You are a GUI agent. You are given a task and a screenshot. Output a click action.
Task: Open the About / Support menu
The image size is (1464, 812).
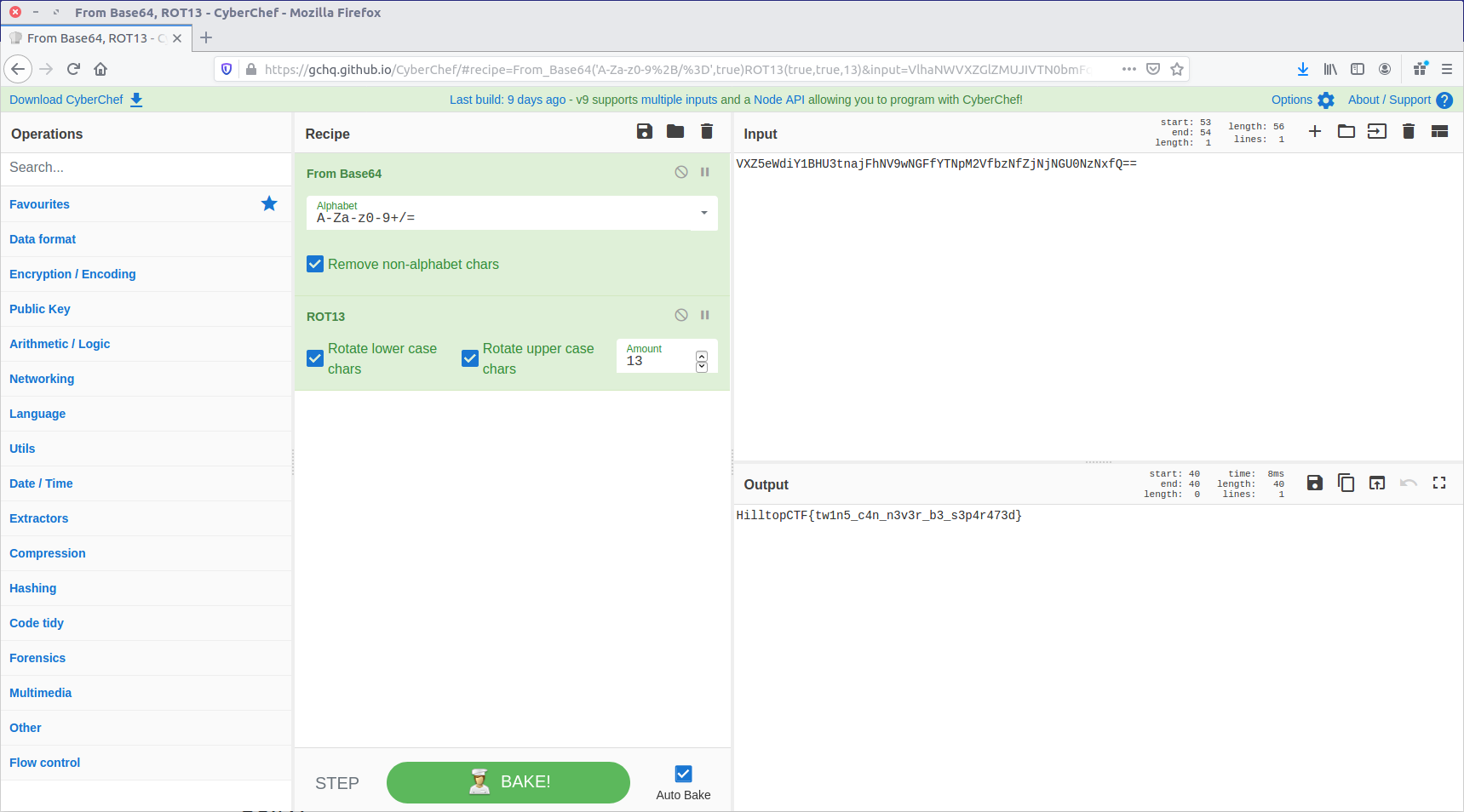(1399, 100)
